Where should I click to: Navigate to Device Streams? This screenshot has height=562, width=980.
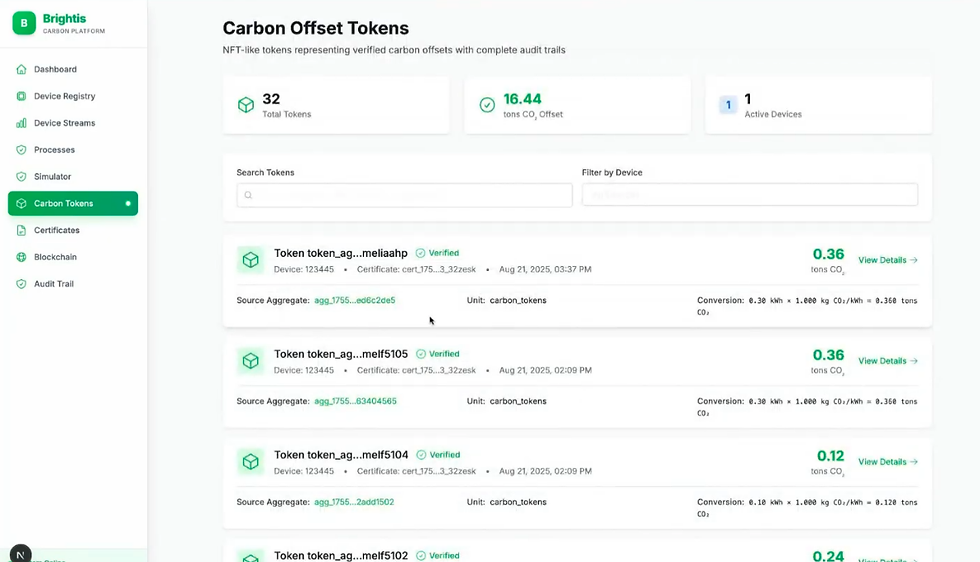point(73,123)
